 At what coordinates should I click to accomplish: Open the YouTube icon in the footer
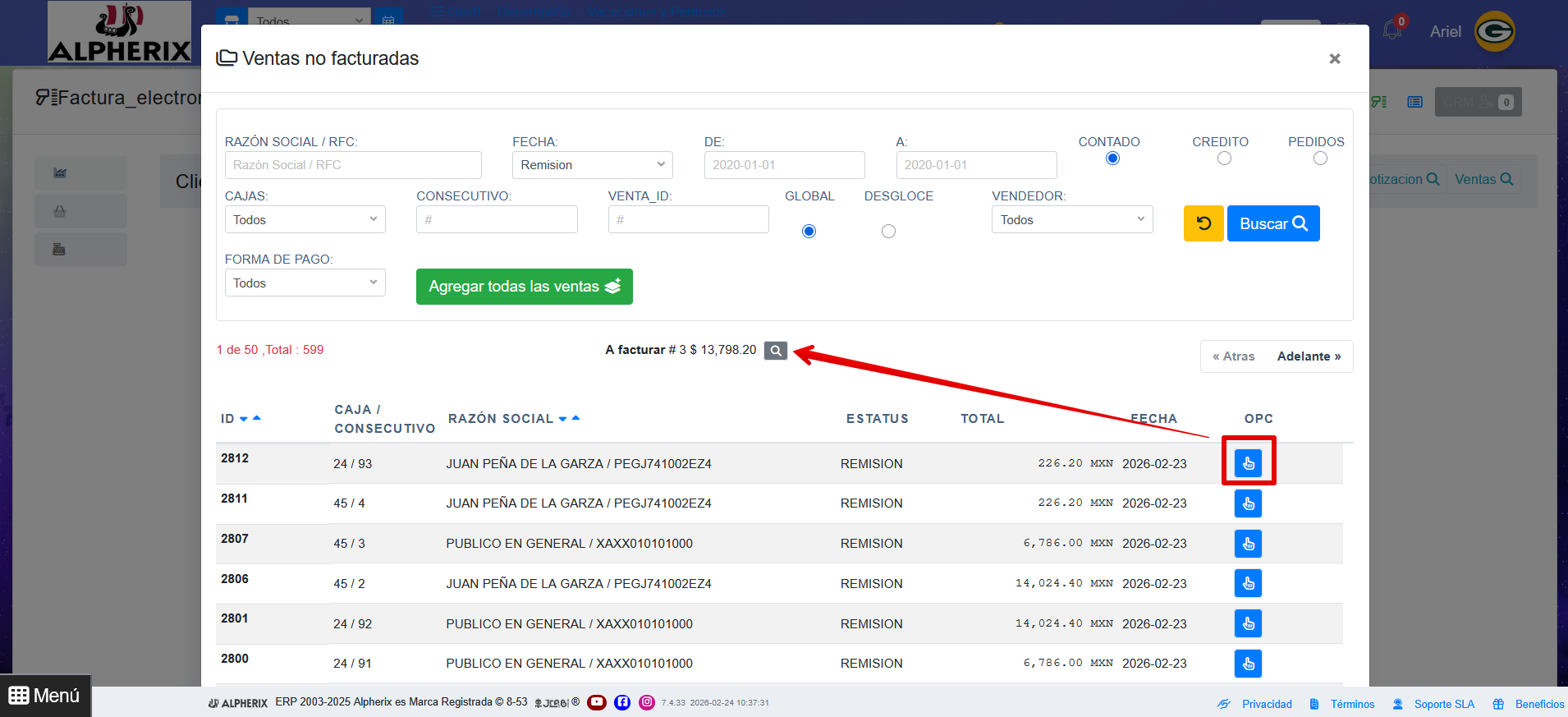(x=597, y=702)
